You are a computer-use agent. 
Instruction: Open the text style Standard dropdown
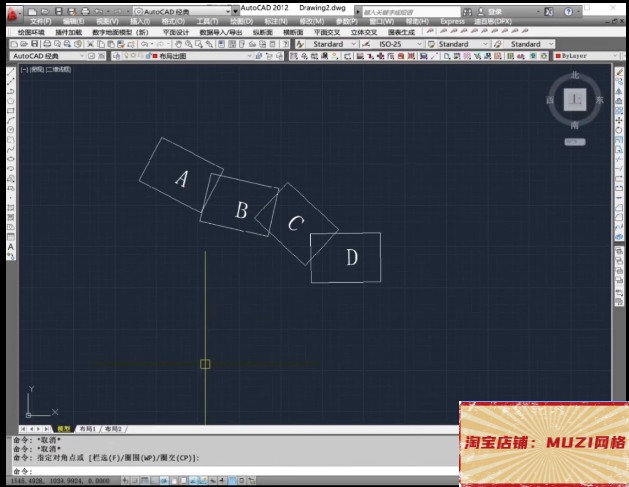coord(333,44)
